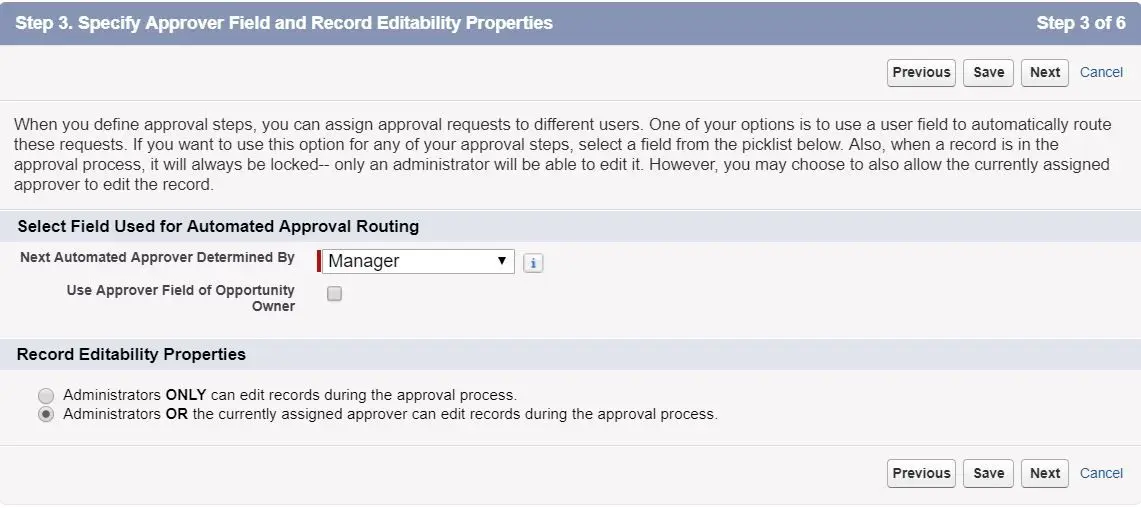
Task: Click the bottom Save button
Action: click(988, 473)
